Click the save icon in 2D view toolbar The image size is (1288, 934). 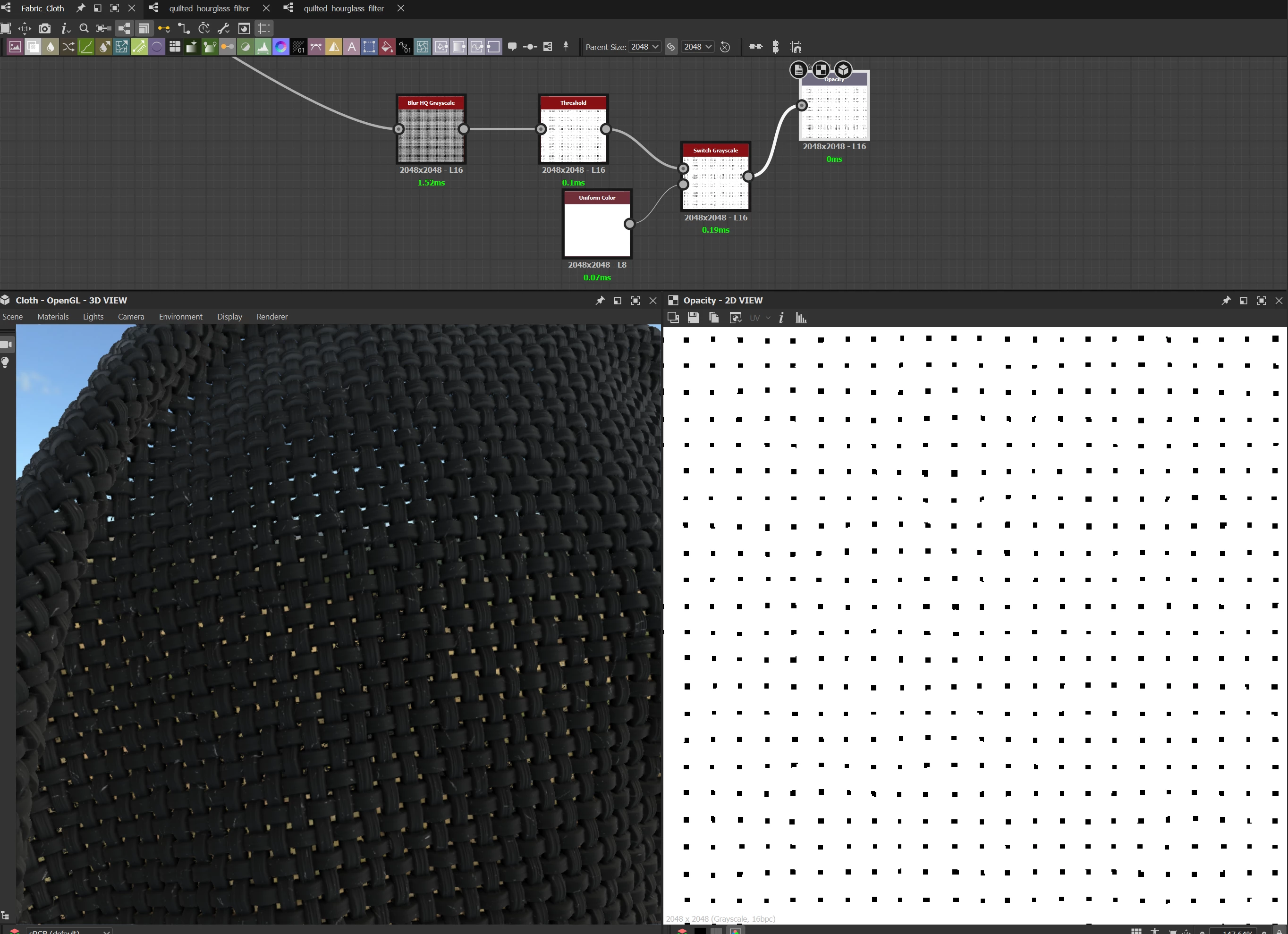pos(693,318)
